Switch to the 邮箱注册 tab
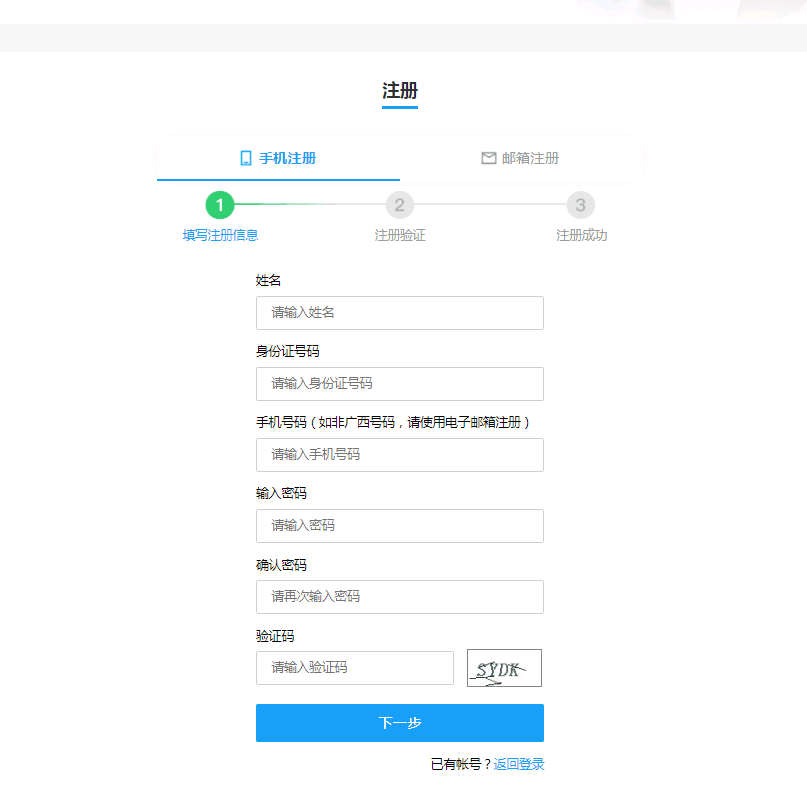Viewport: 807px width, 798px height. point(520,158)
